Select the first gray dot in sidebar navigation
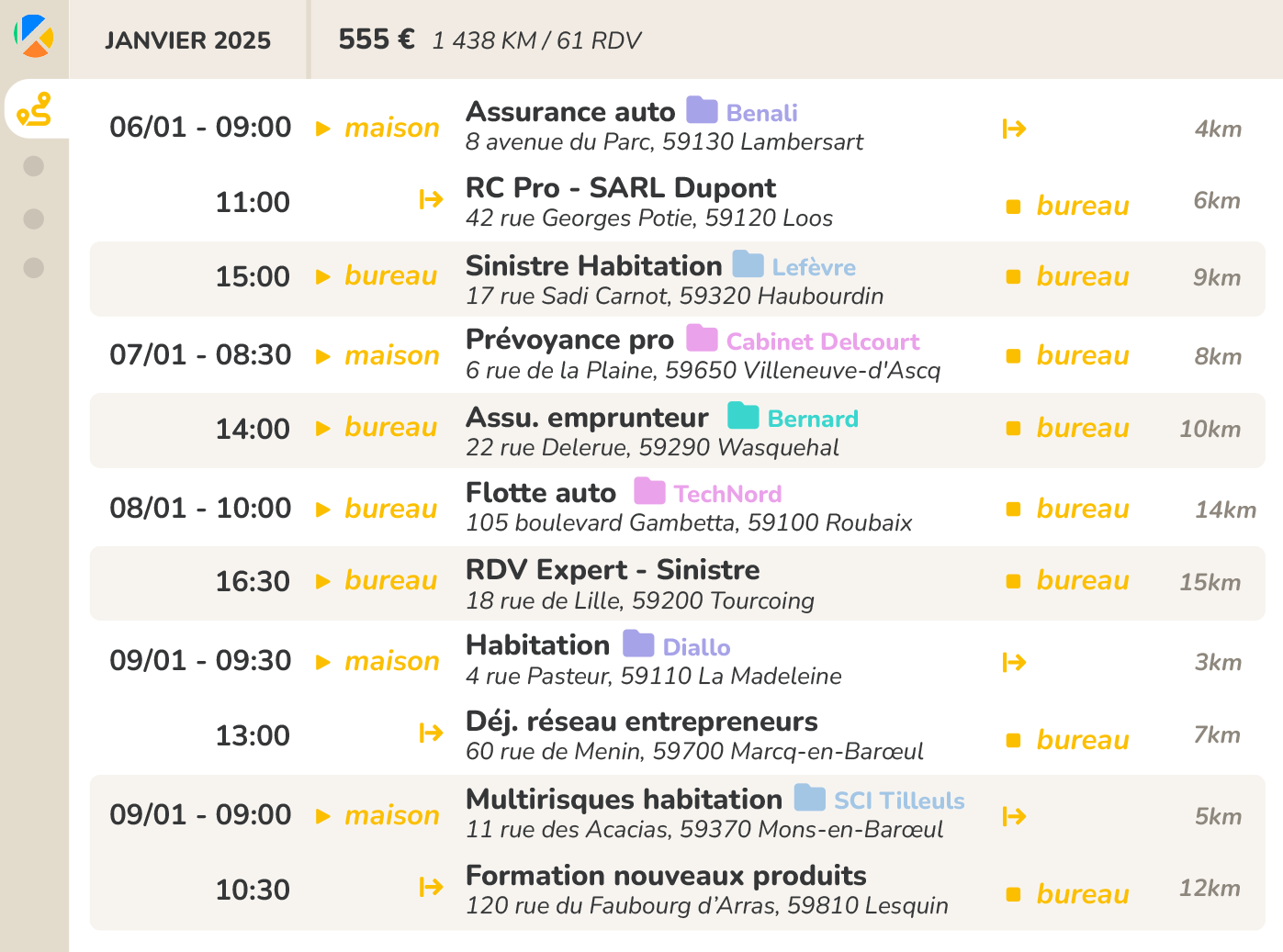The image size is (1283, 952). click(x=34, y=167)
